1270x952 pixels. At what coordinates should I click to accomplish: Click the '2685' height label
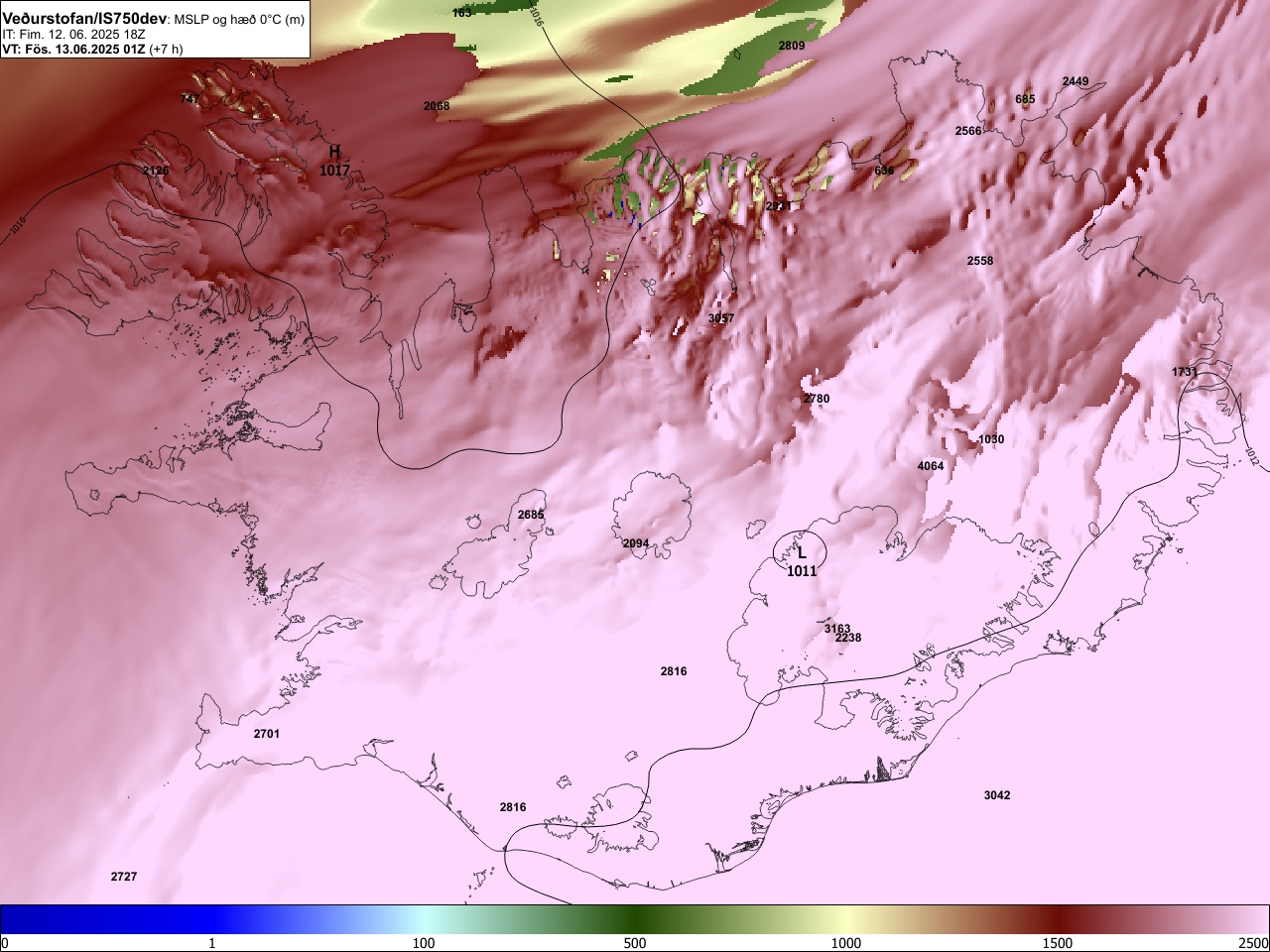pos(531,515)
